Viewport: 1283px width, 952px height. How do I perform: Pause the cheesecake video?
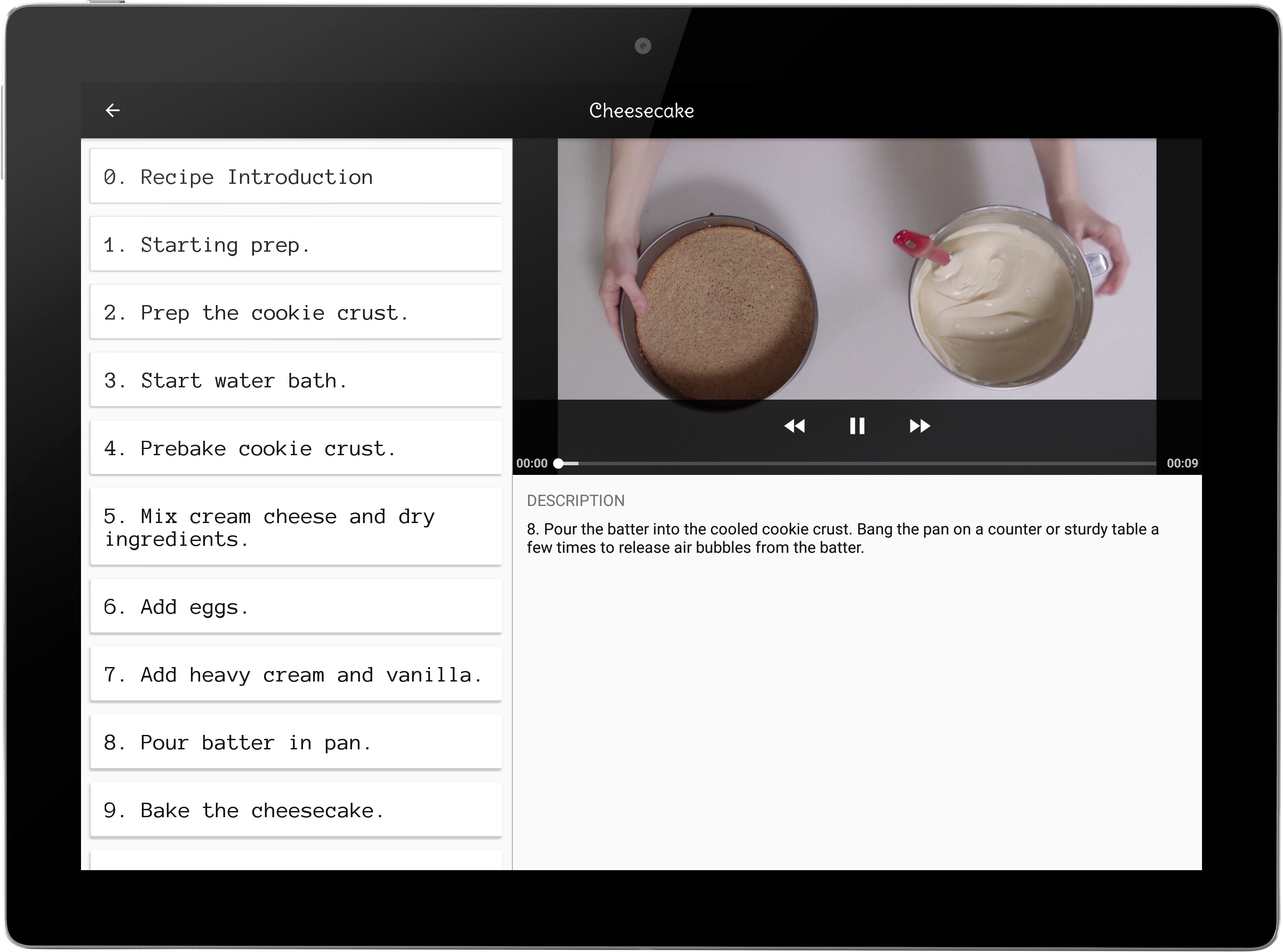click(857, 426)
